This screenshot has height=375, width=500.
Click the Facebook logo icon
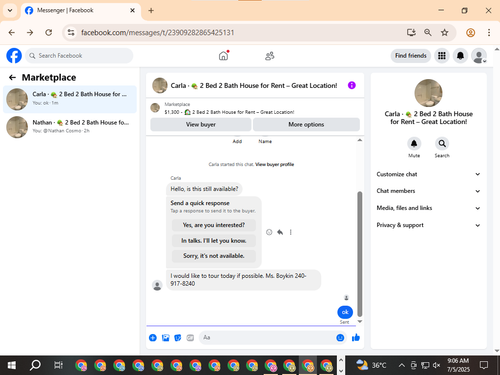tap(14, 56)
